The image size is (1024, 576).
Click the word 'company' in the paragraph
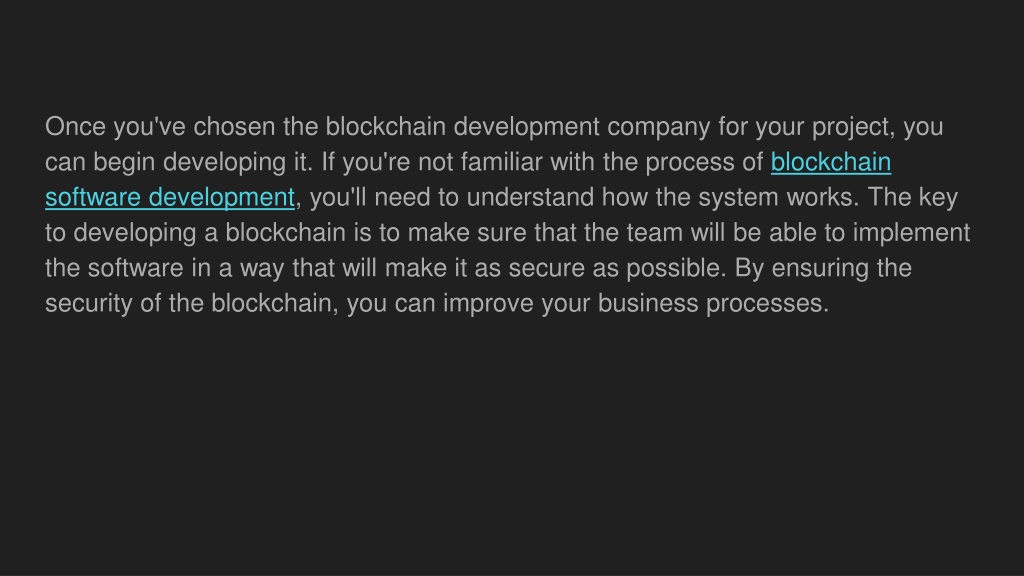tap(658, 127)
